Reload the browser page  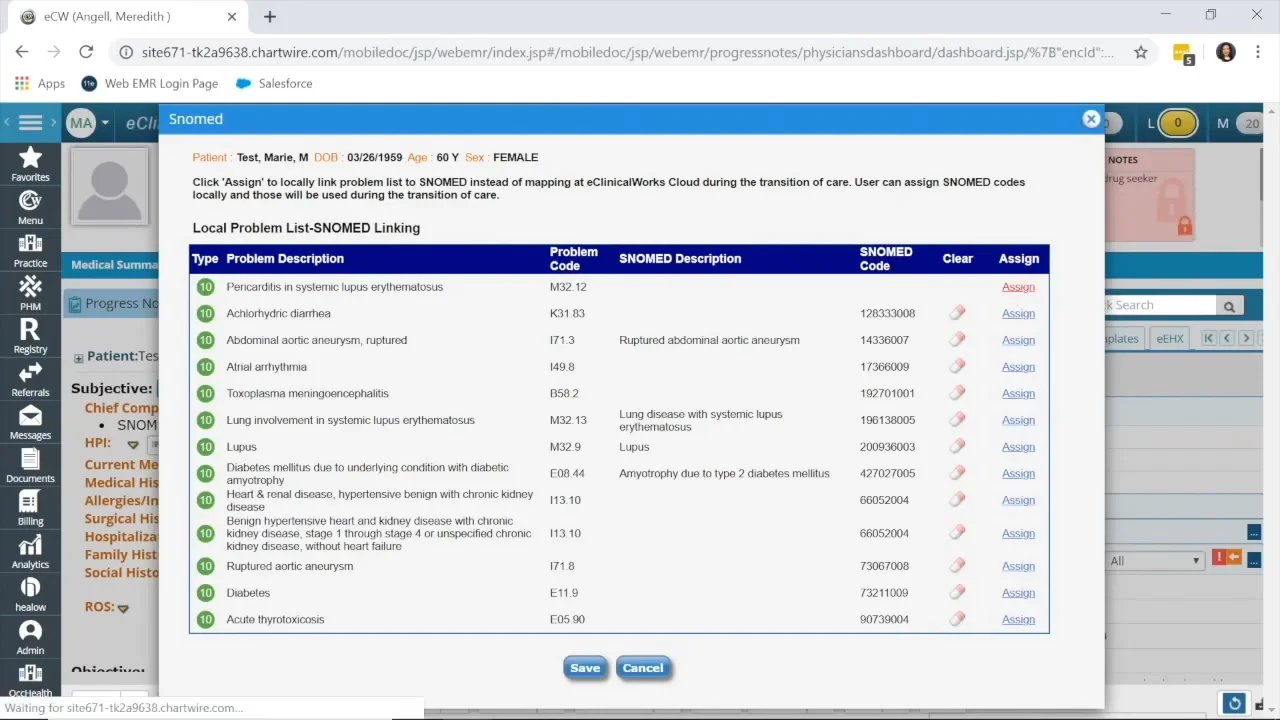86,52
